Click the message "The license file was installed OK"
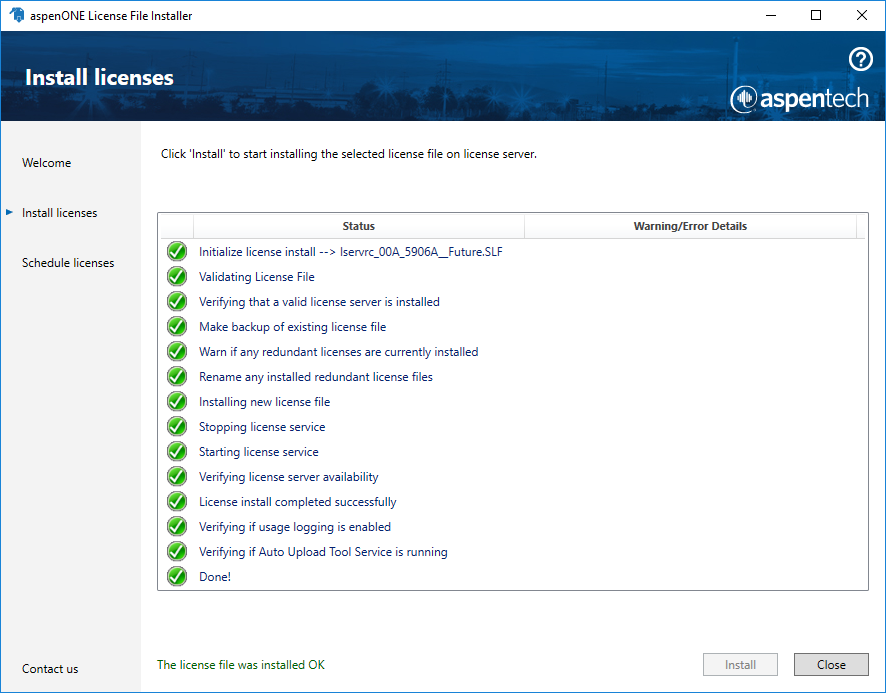Screen dimensions: 886x693 point(239,664)
